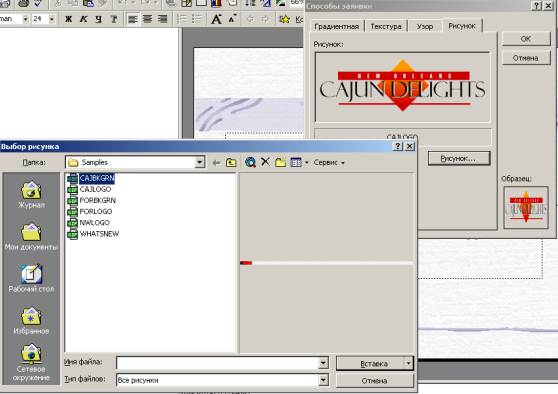This screenshot has height=394, width=558.
Task: Open Сервис menu in file dialog
Action: [329, 163]
